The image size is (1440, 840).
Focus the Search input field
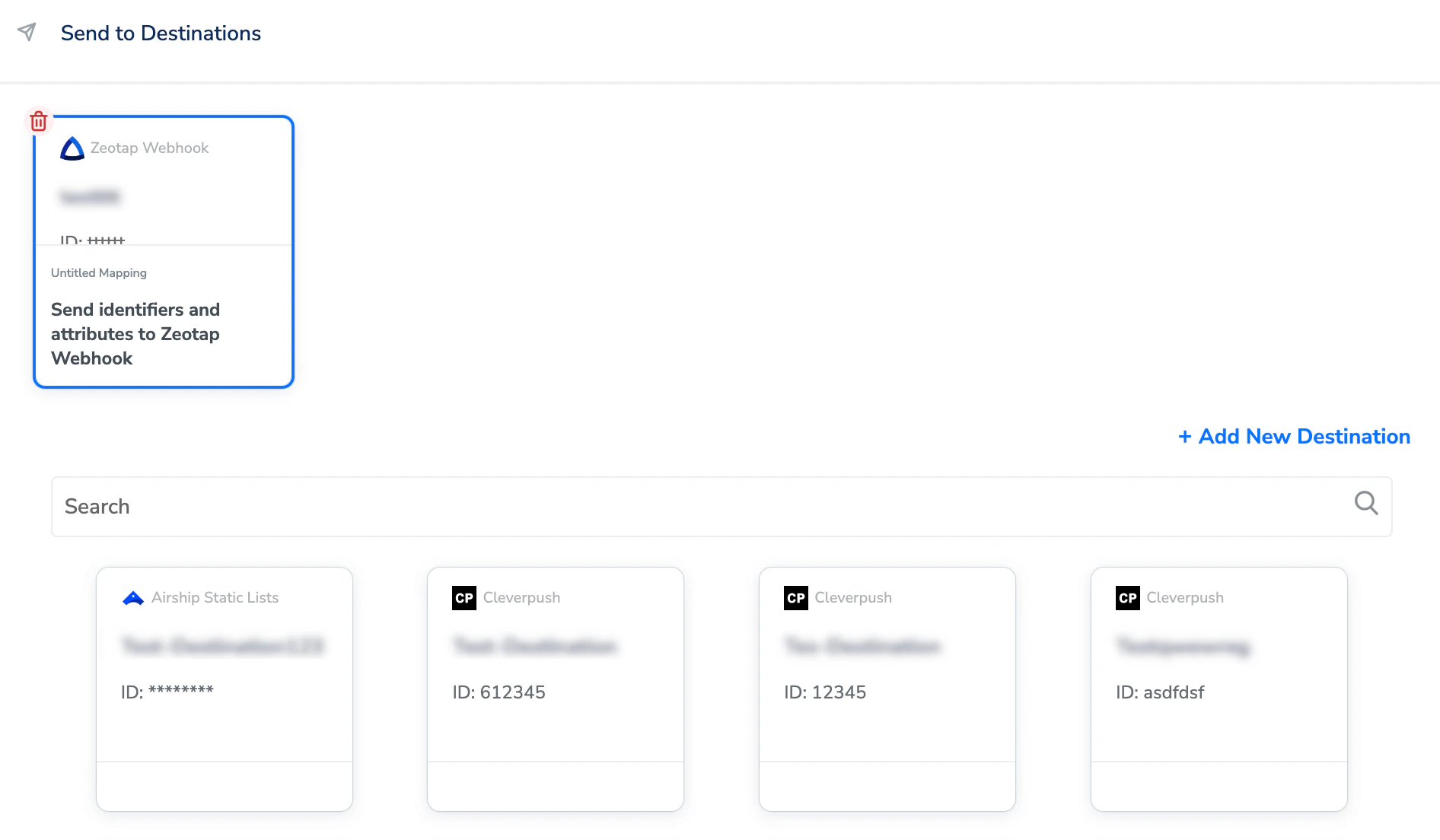click(x=722, y=507)
